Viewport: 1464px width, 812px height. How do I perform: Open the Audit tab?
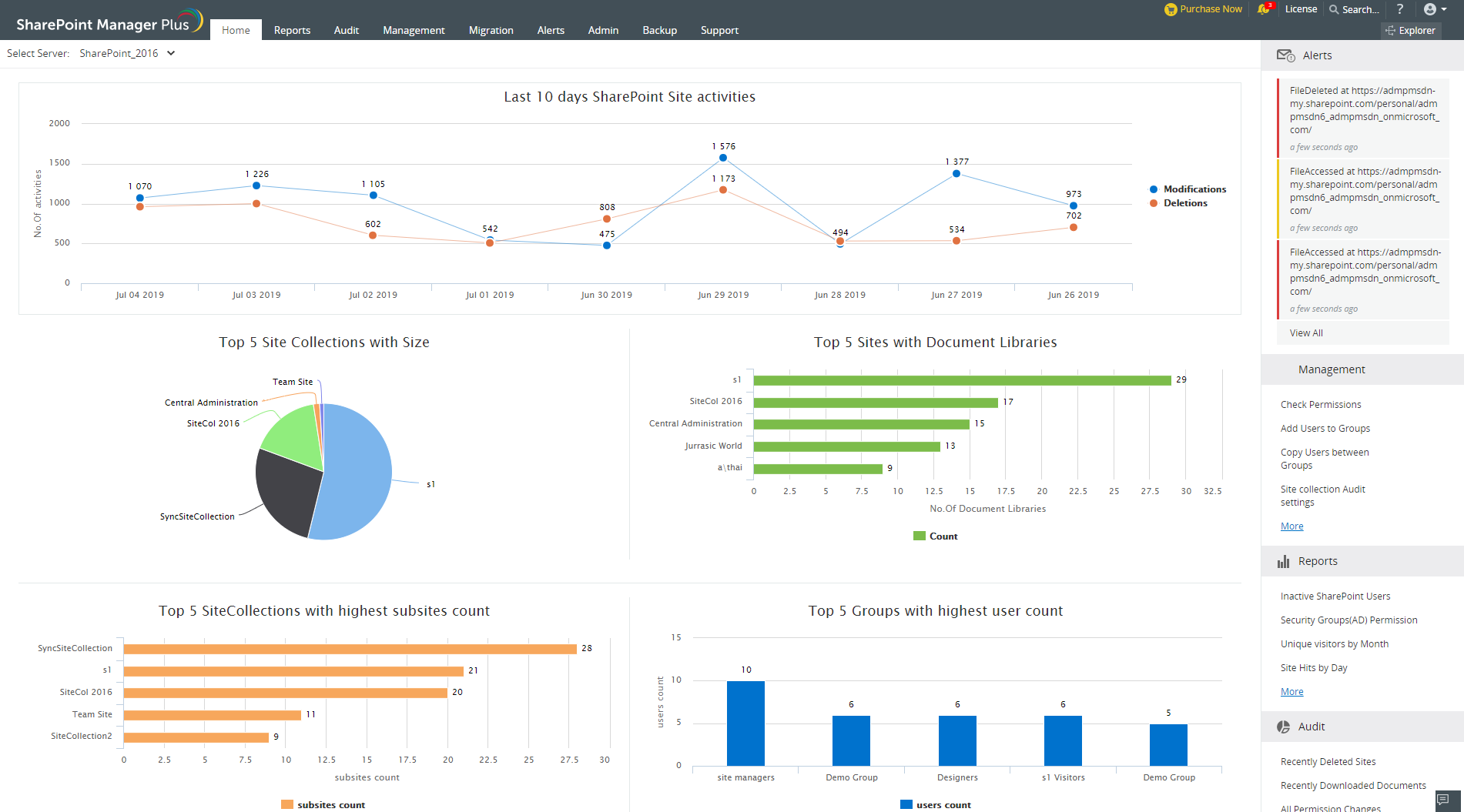coord(347,30)
